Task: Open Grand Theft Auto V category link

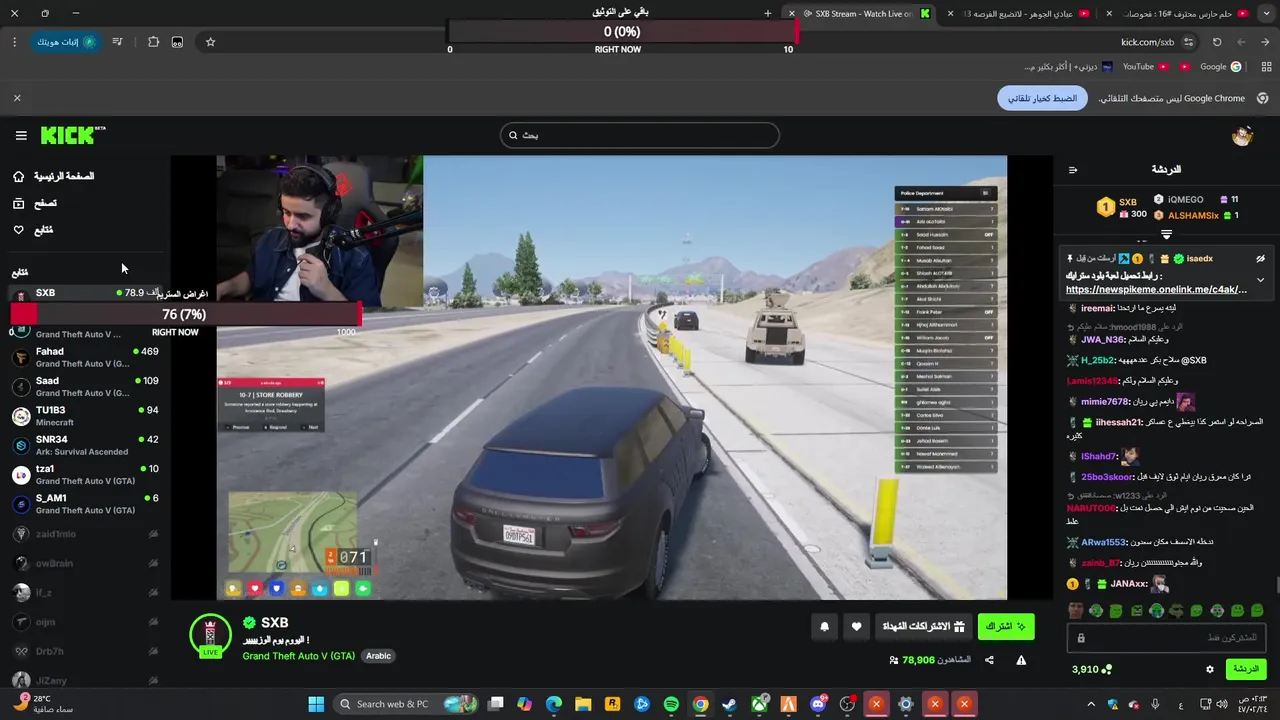Action: (298, 656)
